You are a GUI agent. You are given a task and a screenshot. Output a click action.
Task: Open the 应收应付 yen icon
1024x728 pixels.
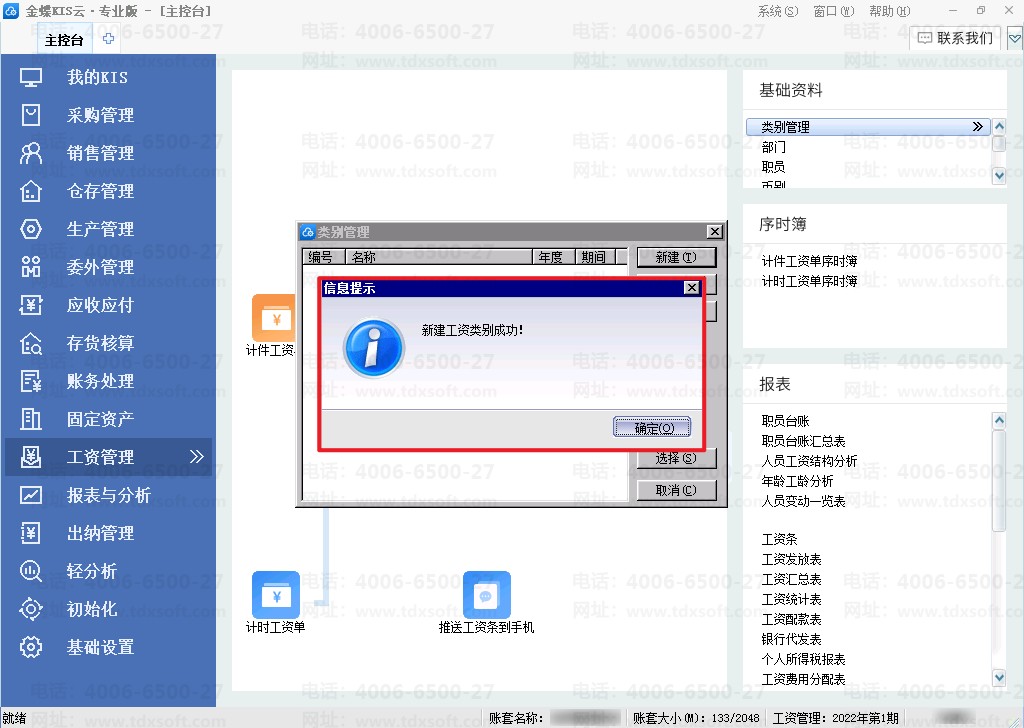coord(31,305)
